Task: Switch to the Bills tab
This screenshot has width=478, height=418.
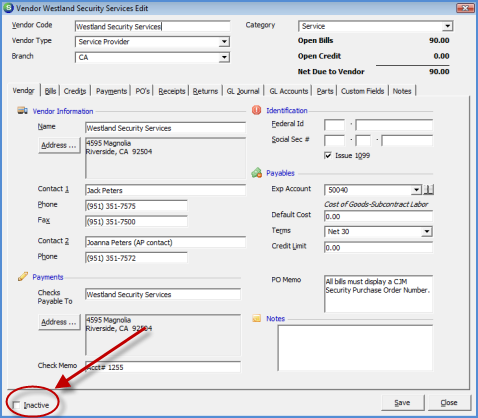Action: [50, 91]
